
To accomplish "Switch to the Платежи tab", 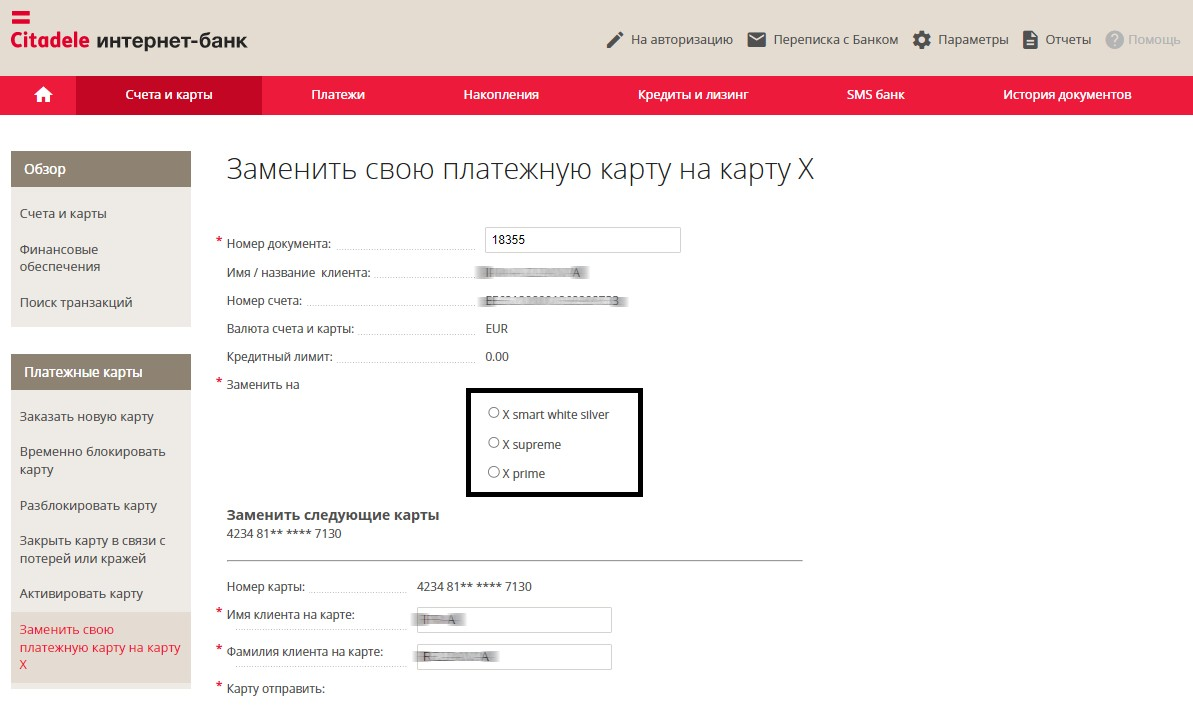I will [x=338, y=95].
